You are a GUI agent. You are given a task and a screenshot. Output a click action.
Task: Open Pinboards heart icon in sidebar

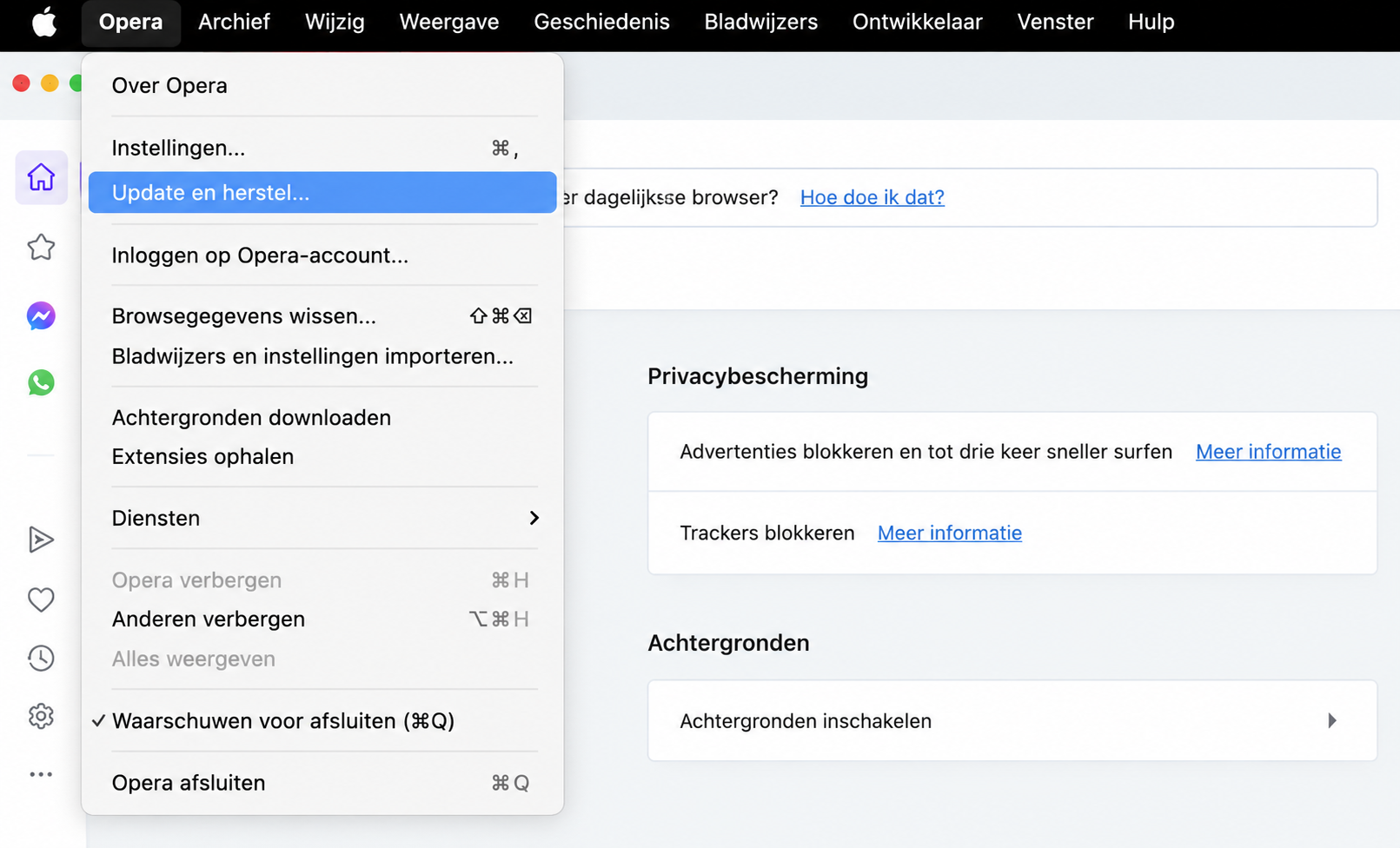pyautogui.click(x=41, y=600)
